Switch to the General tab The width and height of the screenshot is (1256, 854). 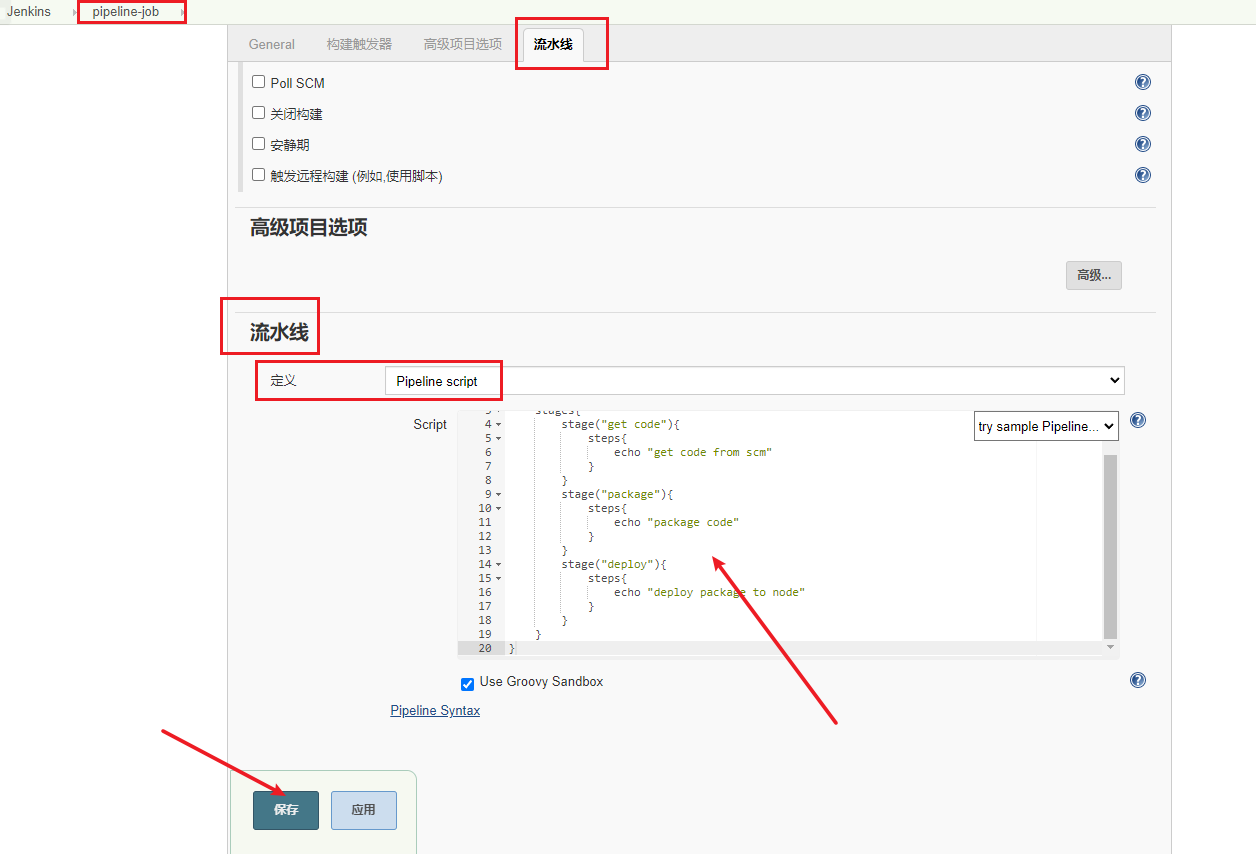pyautogui.click(x=272, y=44)
